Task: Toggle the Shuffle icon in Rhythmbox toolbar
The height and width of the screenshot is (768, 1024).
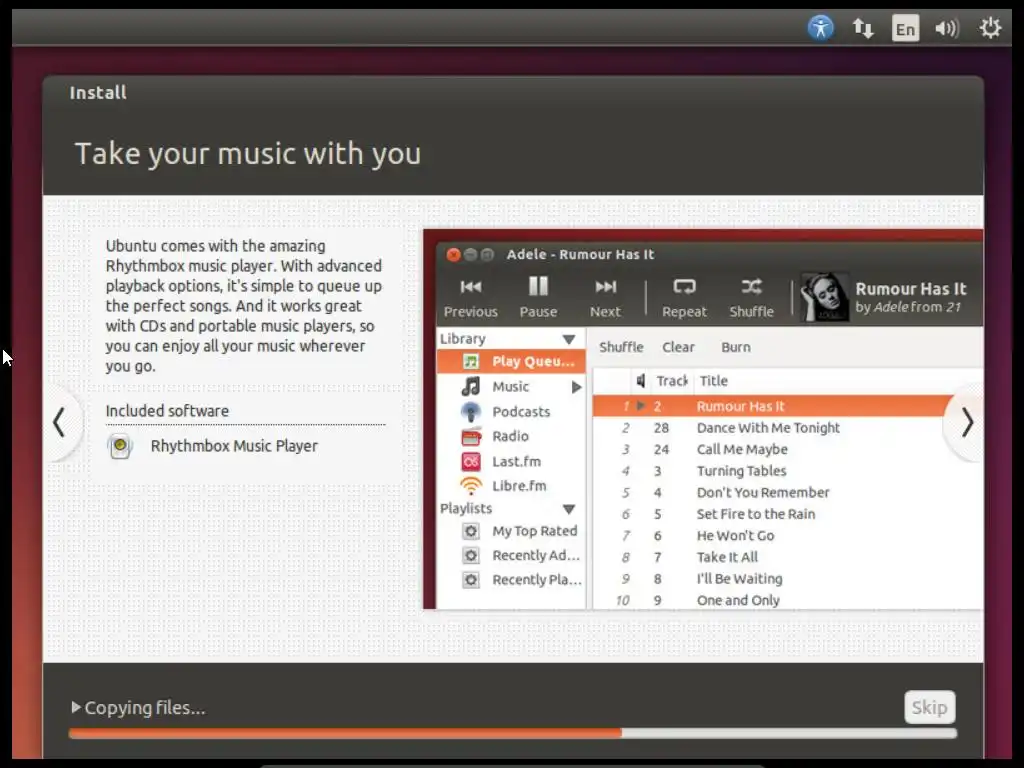Action: tap(751, 287)
